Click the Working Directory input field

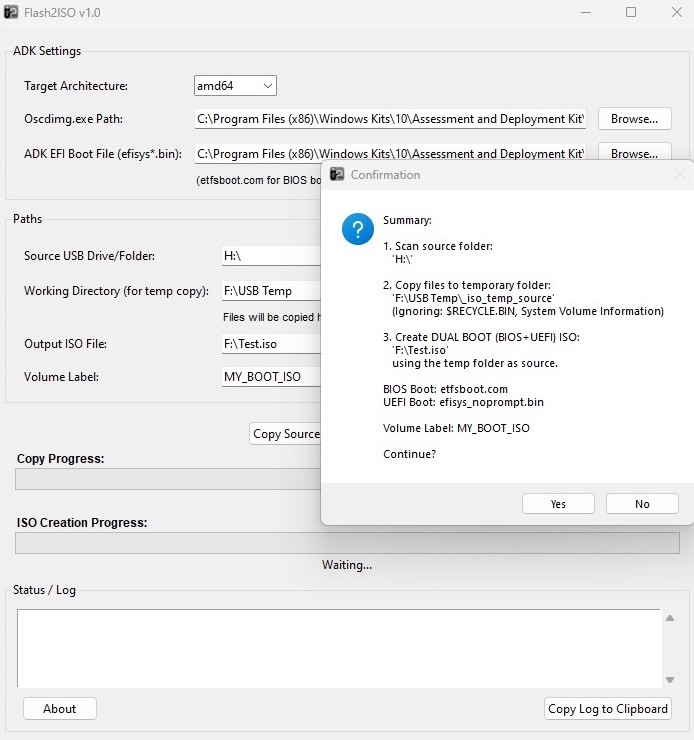coord(270,291)
